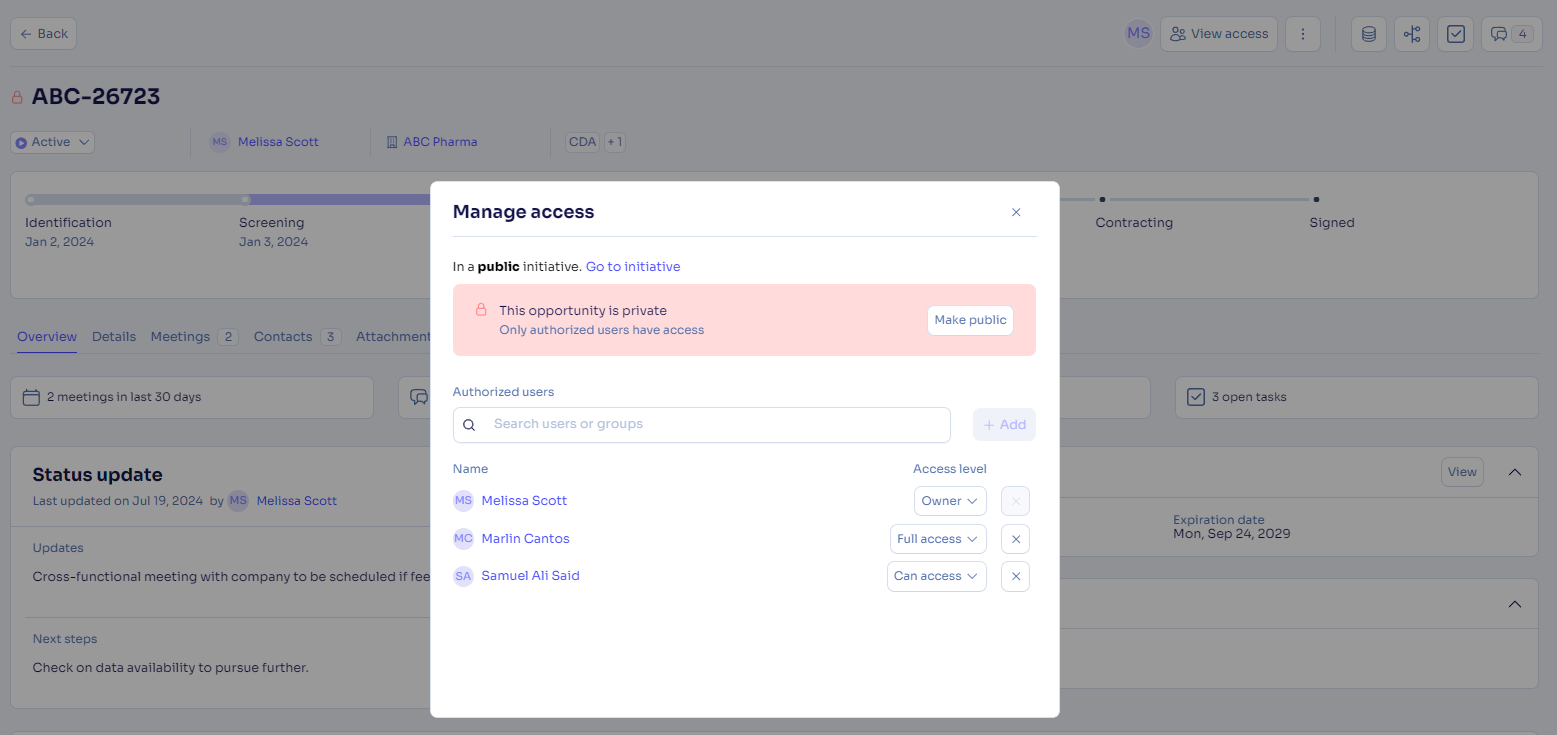Viewport: 1557px width, 735px height.
Task: Click the MS avatar in top bar
Action: 1138,34
